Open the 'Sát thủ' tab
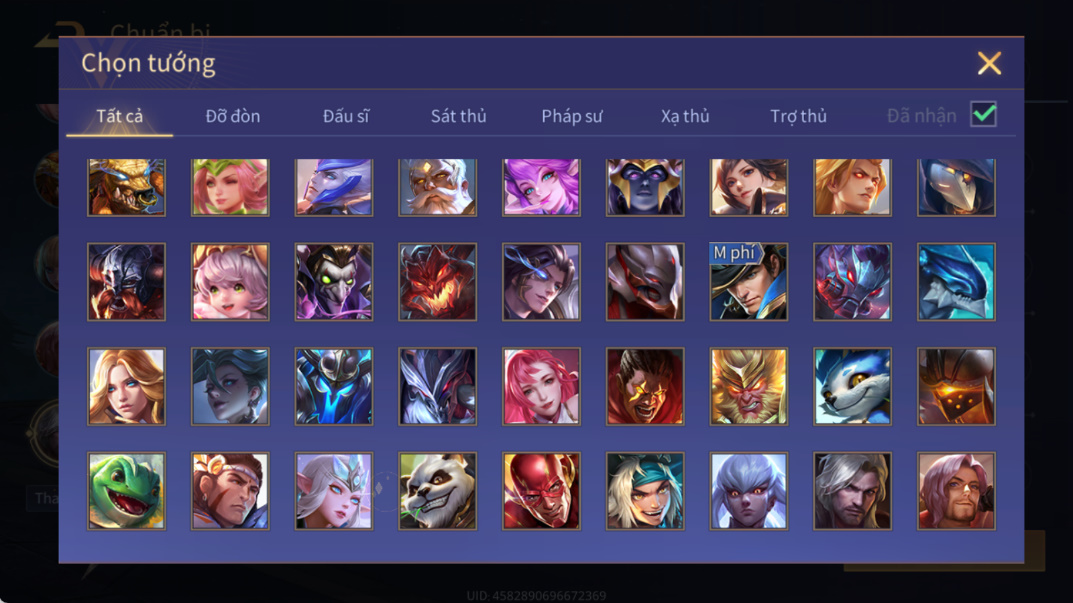Viewport: 1073px width, 603px height. 458,116
